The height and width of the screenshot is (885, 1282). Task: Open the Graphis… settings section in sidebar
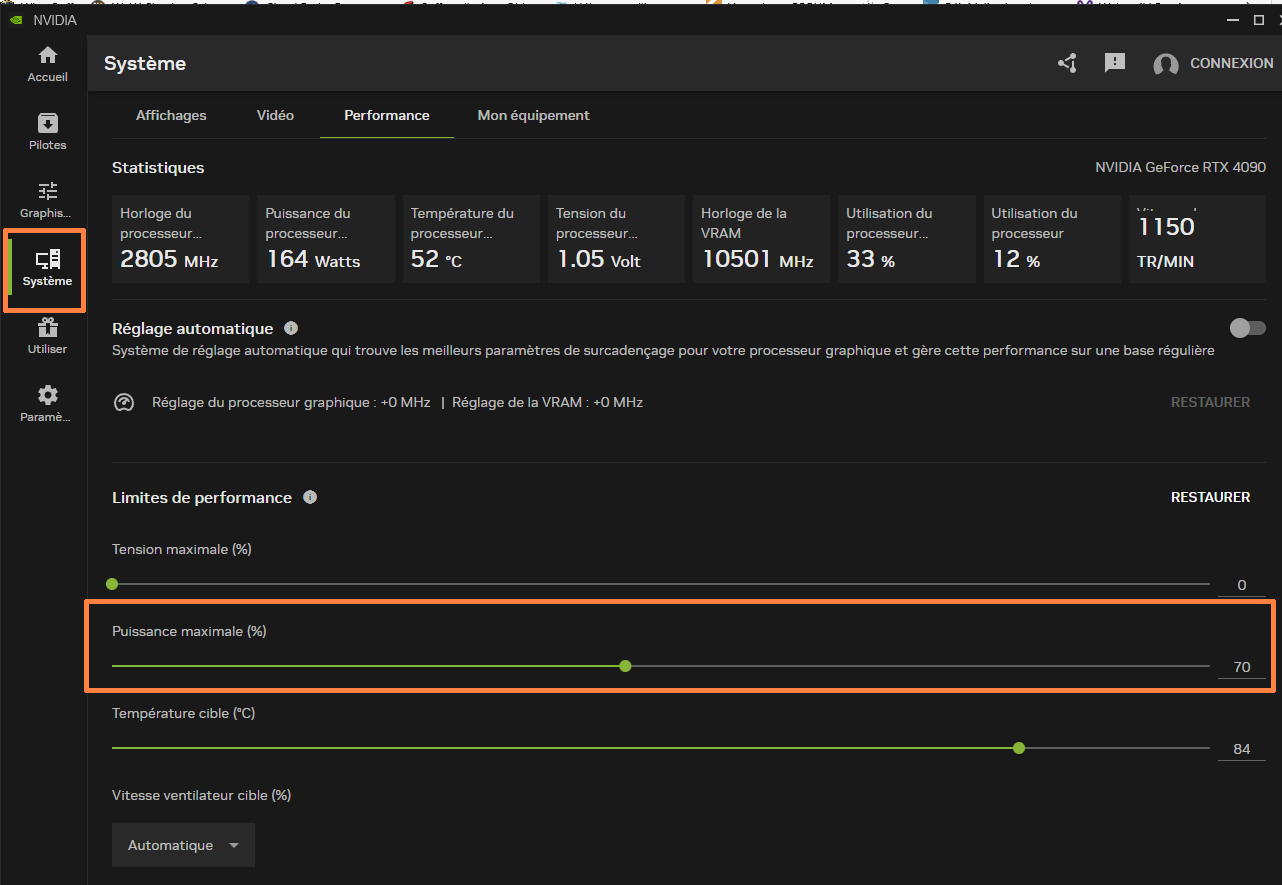click(x=47, y=200)
